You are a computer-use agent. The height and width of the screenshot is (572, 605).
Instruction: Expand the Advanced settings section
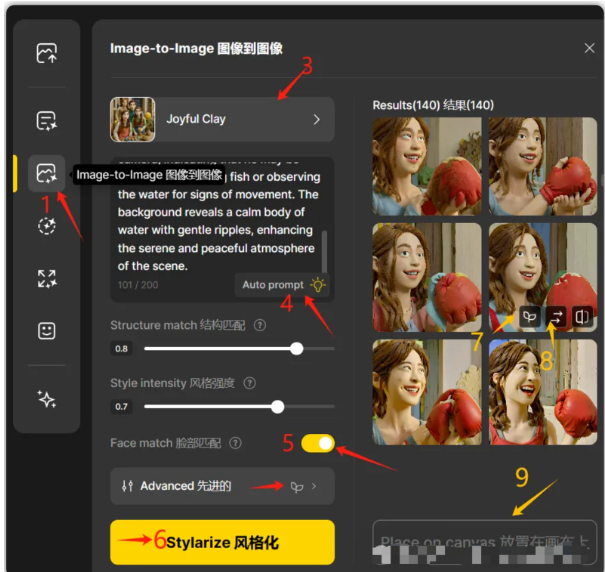click(x=222, y=486)
